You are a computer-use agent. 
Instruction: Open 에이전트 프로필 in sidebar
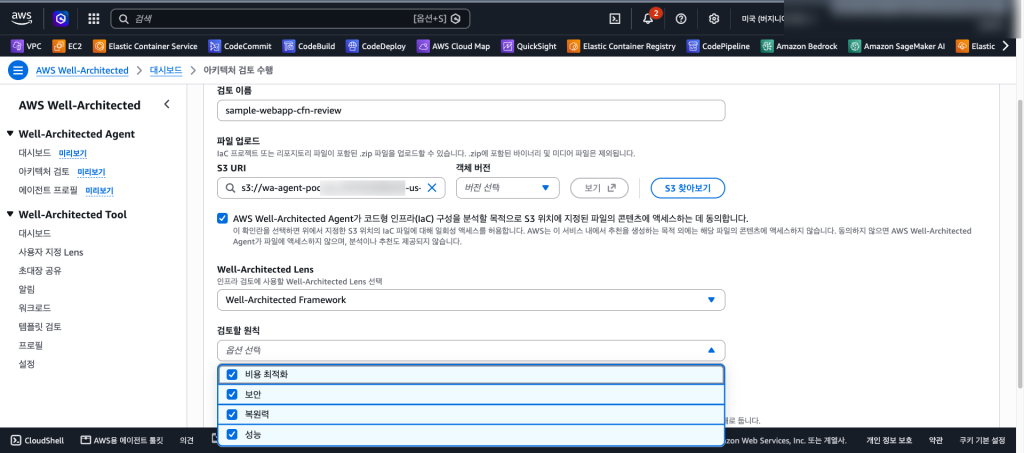48,191
